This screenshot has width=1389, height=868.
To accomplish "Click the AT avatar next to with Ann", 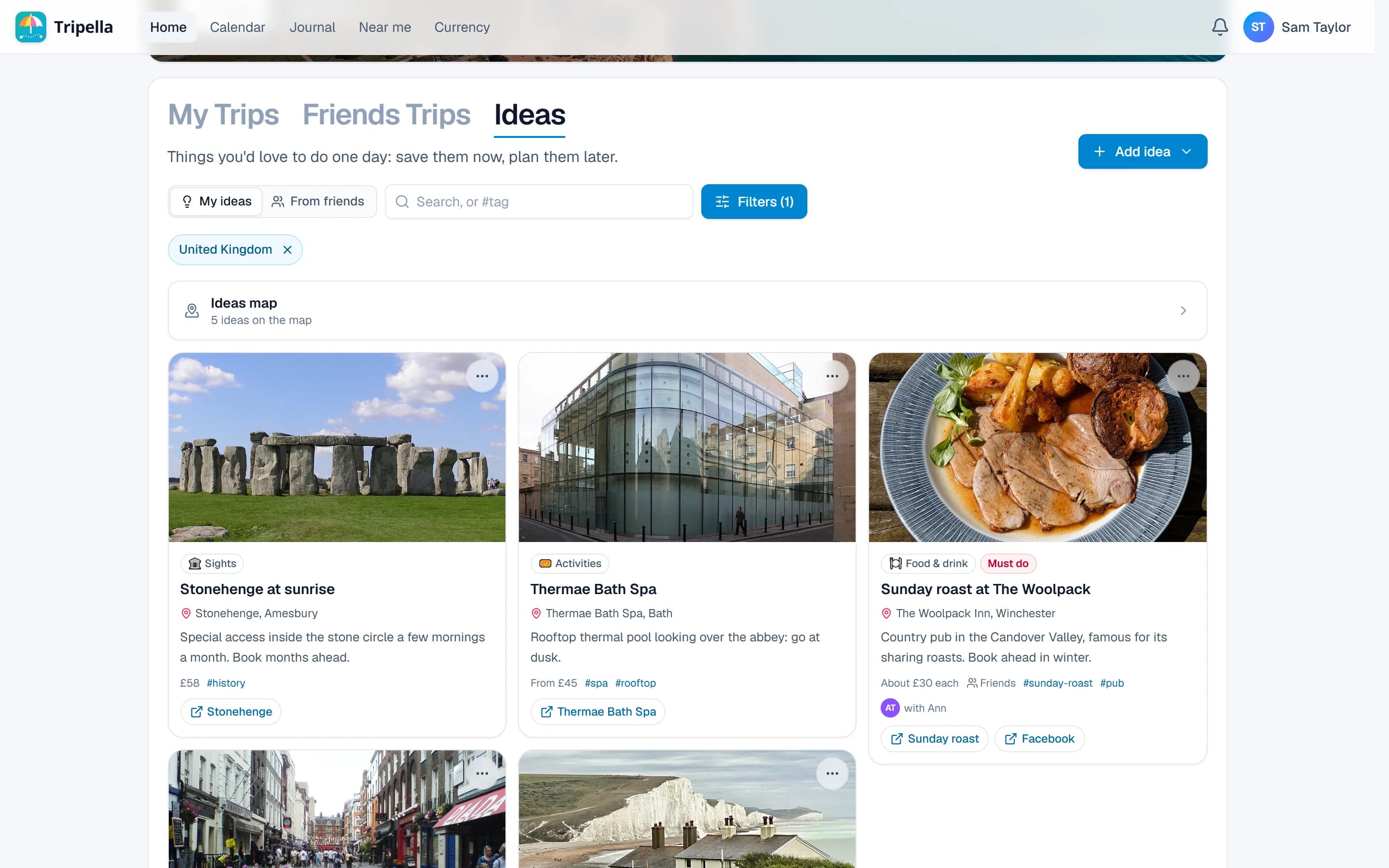I will [x=890, y=708].
